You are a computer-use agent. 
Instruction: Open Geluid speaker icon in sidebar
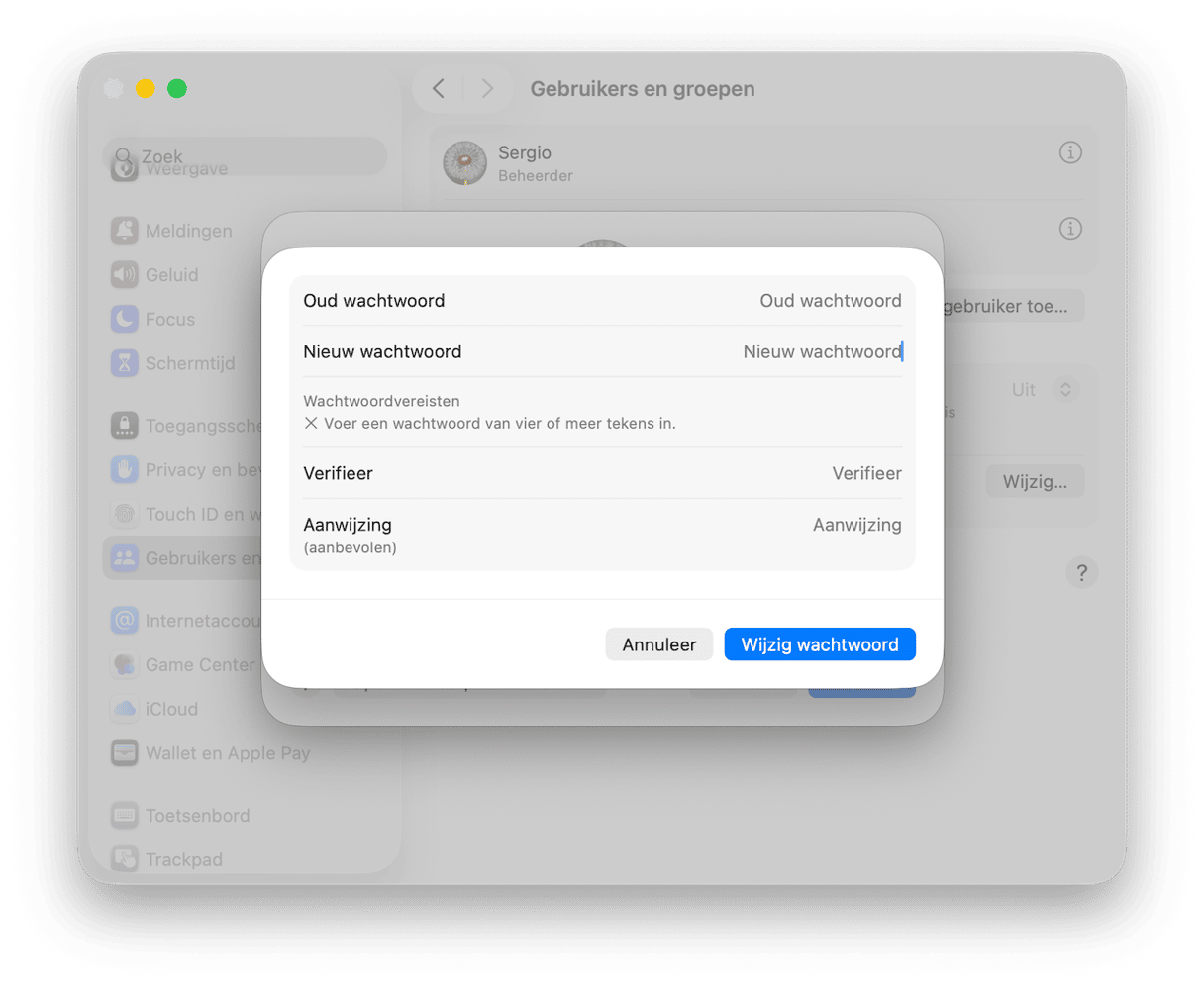tap(124, 275)
